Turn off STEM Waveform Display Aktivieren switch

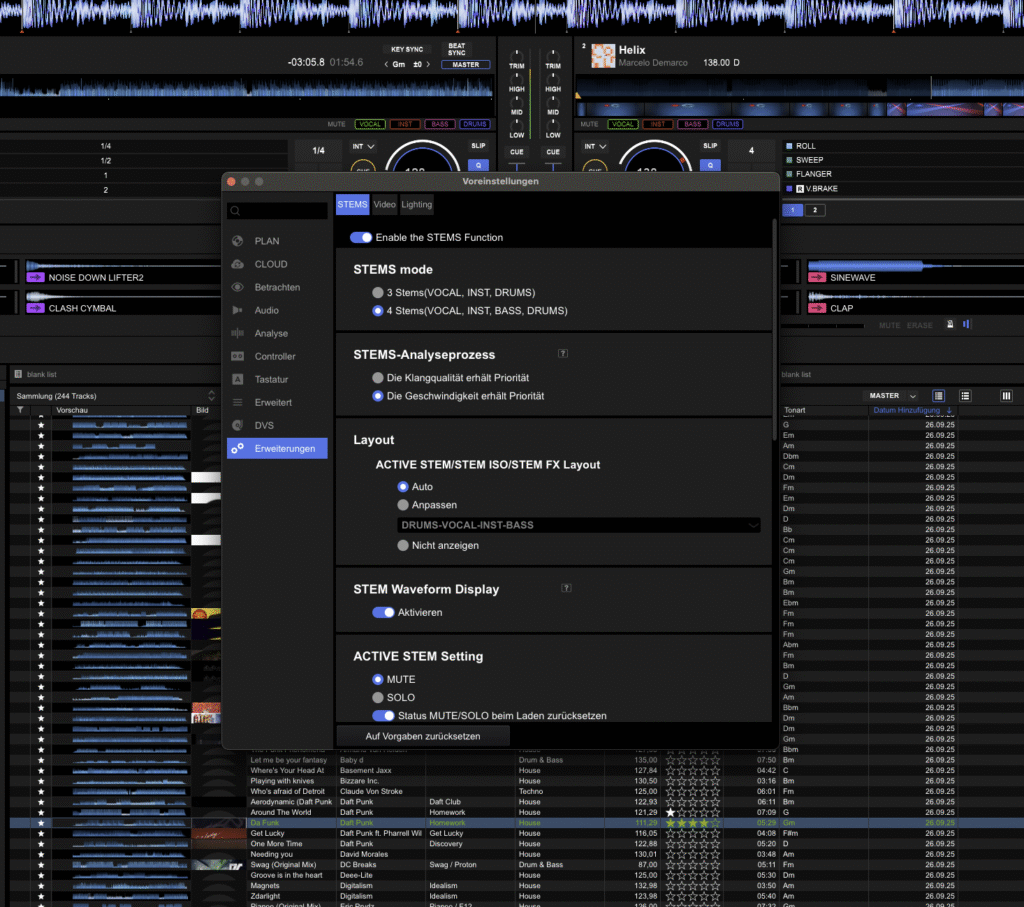point(383,612)
